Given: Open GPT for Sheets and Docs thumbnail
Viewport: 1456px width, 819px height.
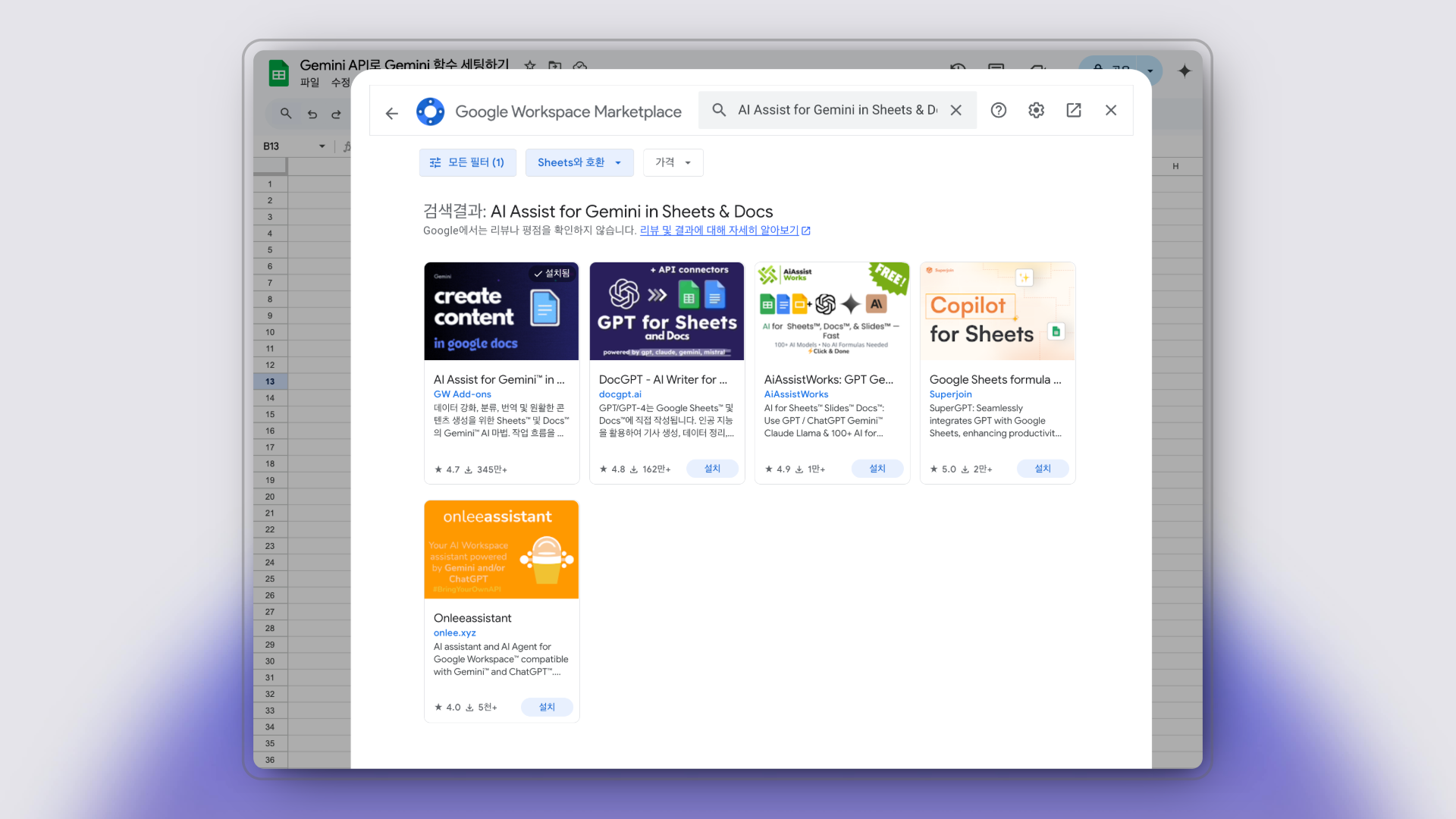Looking at the screenshot, I should click(667, 311).
